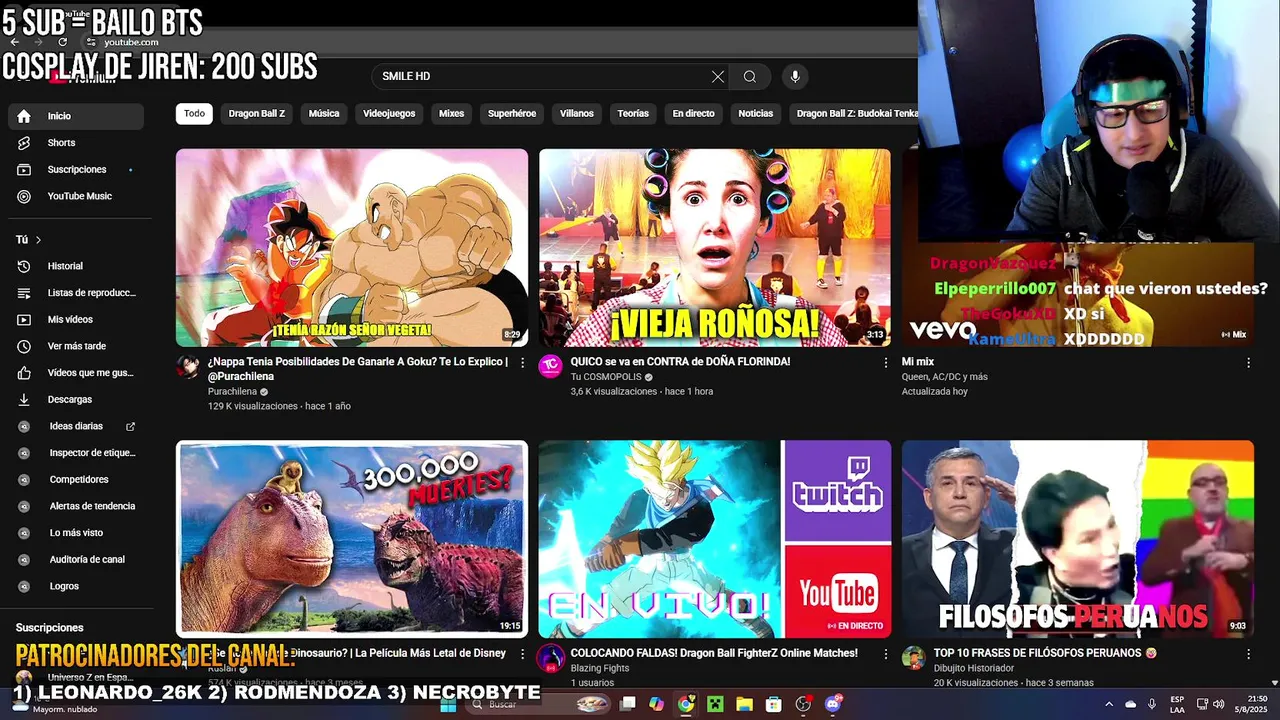
Task: Open options menu for the QUICO video
Action: (885, 363)
